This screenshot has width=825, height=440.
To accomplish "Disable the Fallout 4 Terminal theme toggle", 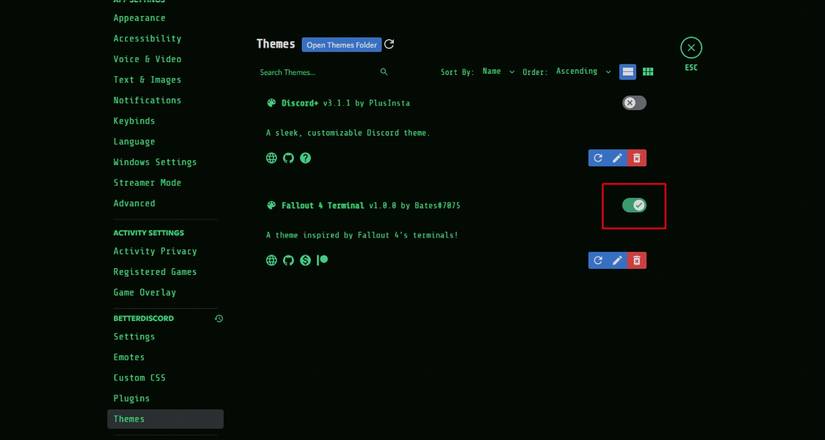I will tap(634, 205).
